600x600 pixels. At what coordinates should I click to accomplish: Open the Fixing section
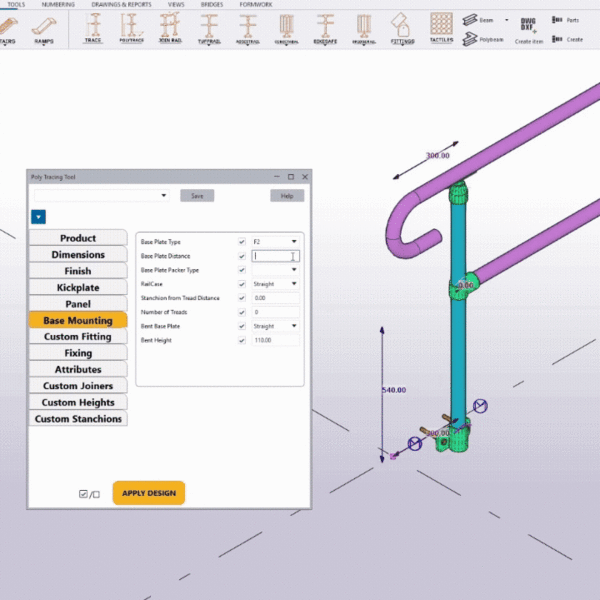click(x=78, y=353)
